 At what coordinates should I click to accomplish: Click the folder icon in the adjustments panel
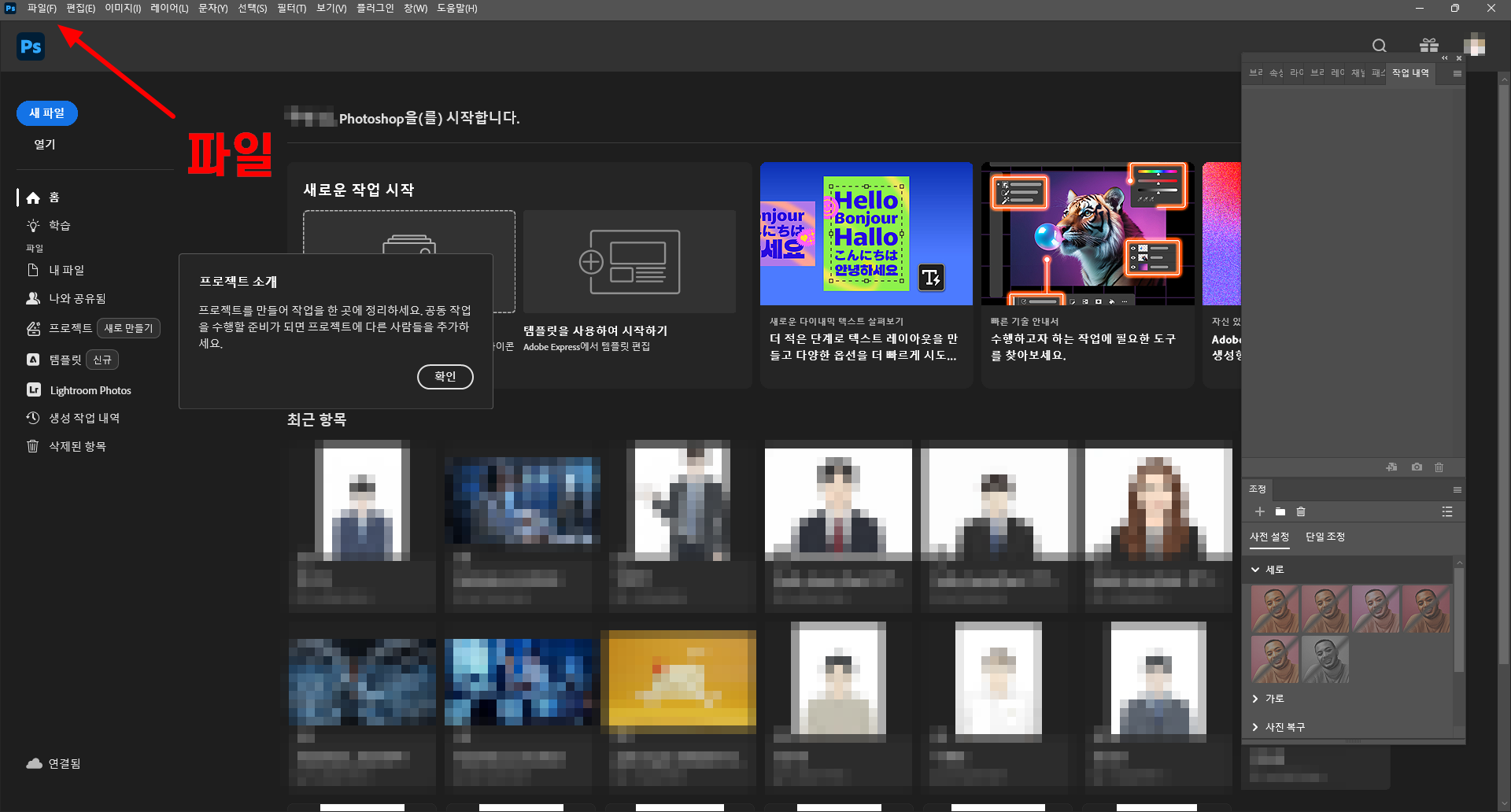click(1280, 512)
